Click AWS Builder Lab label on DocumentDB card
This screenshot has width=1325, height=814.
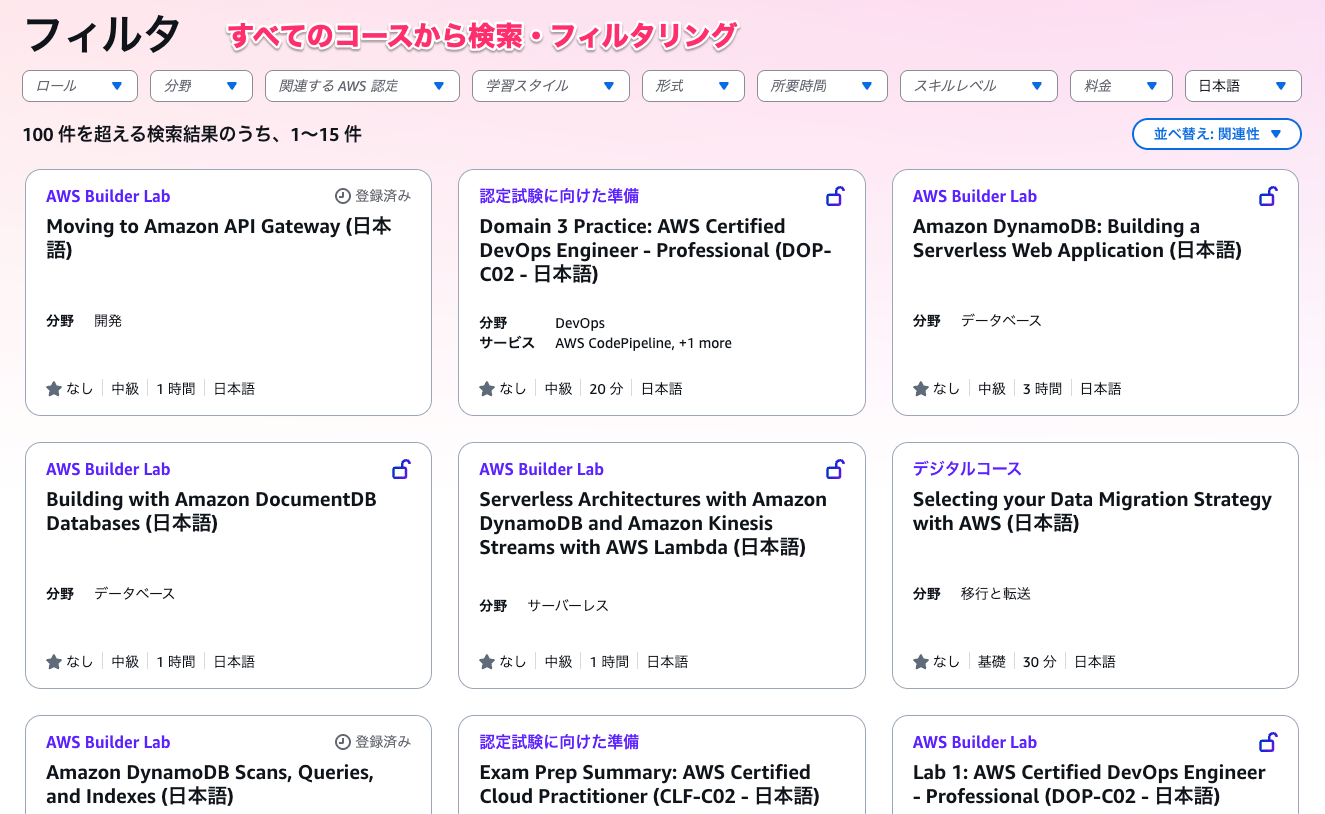pyautogui.click(x=108, y=469)
